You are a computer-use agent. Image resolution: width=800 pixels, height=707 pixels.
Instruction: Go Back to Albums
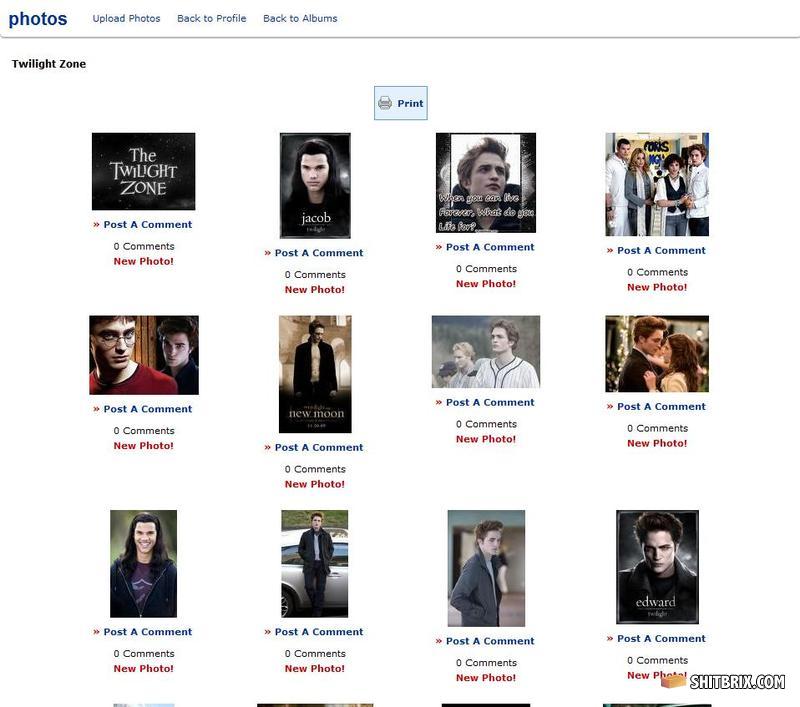pos(300,18)
